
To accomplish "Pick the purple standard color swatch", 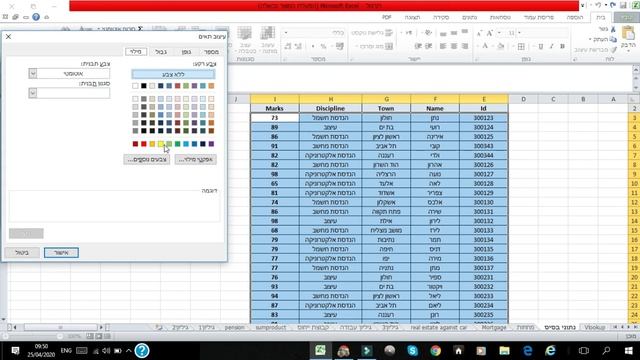I will pos(211,144).
